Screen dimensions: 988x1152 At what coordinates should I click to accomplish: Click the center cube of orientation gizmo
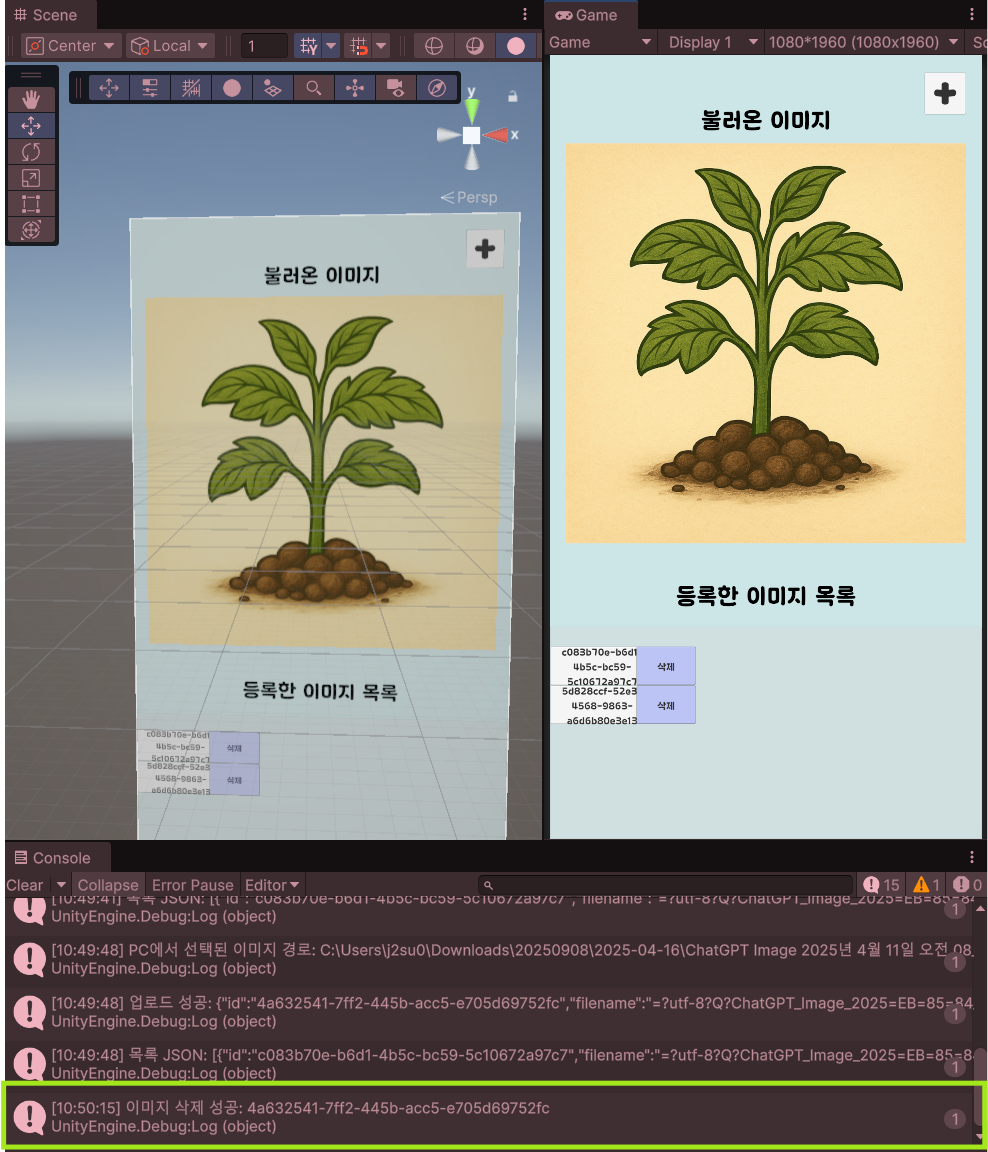tap(472, 135)
